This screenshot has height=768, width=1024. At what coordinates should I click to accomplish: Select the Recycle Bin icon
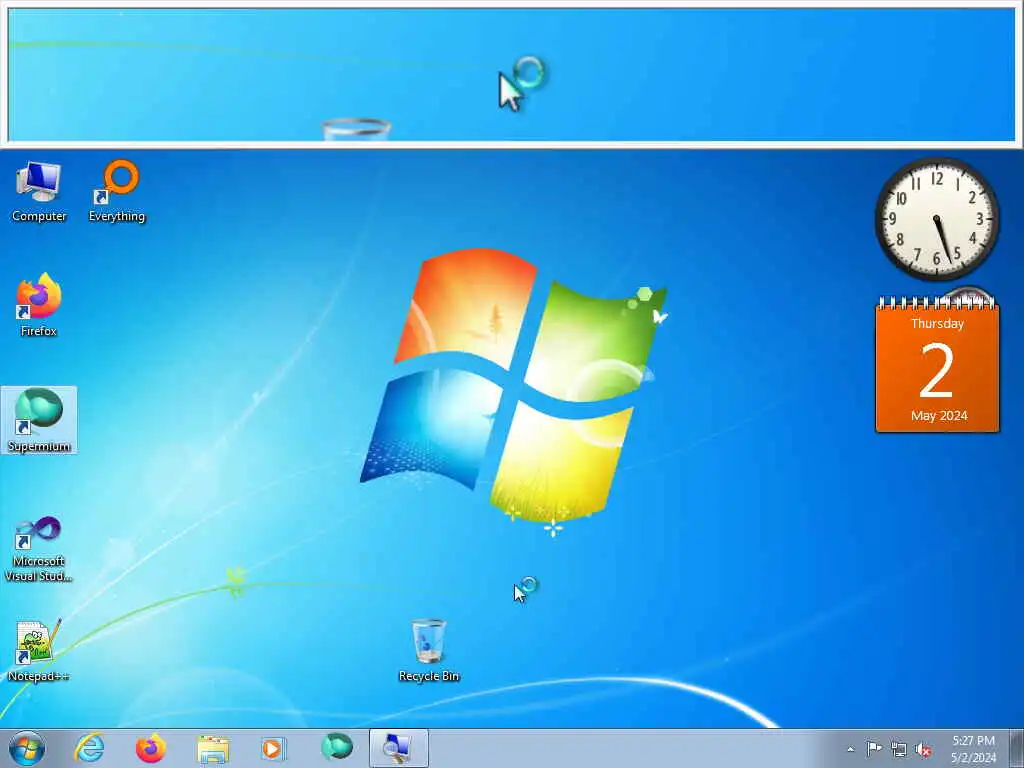tap(429, 650)
